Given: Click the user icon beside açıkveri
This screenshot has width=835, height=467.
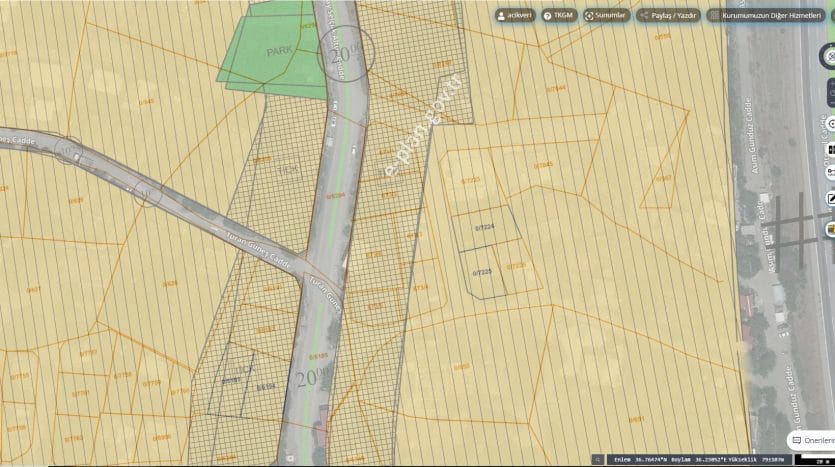Looking at the screenshot, I should pyautogui.click(x=502, y=16).
